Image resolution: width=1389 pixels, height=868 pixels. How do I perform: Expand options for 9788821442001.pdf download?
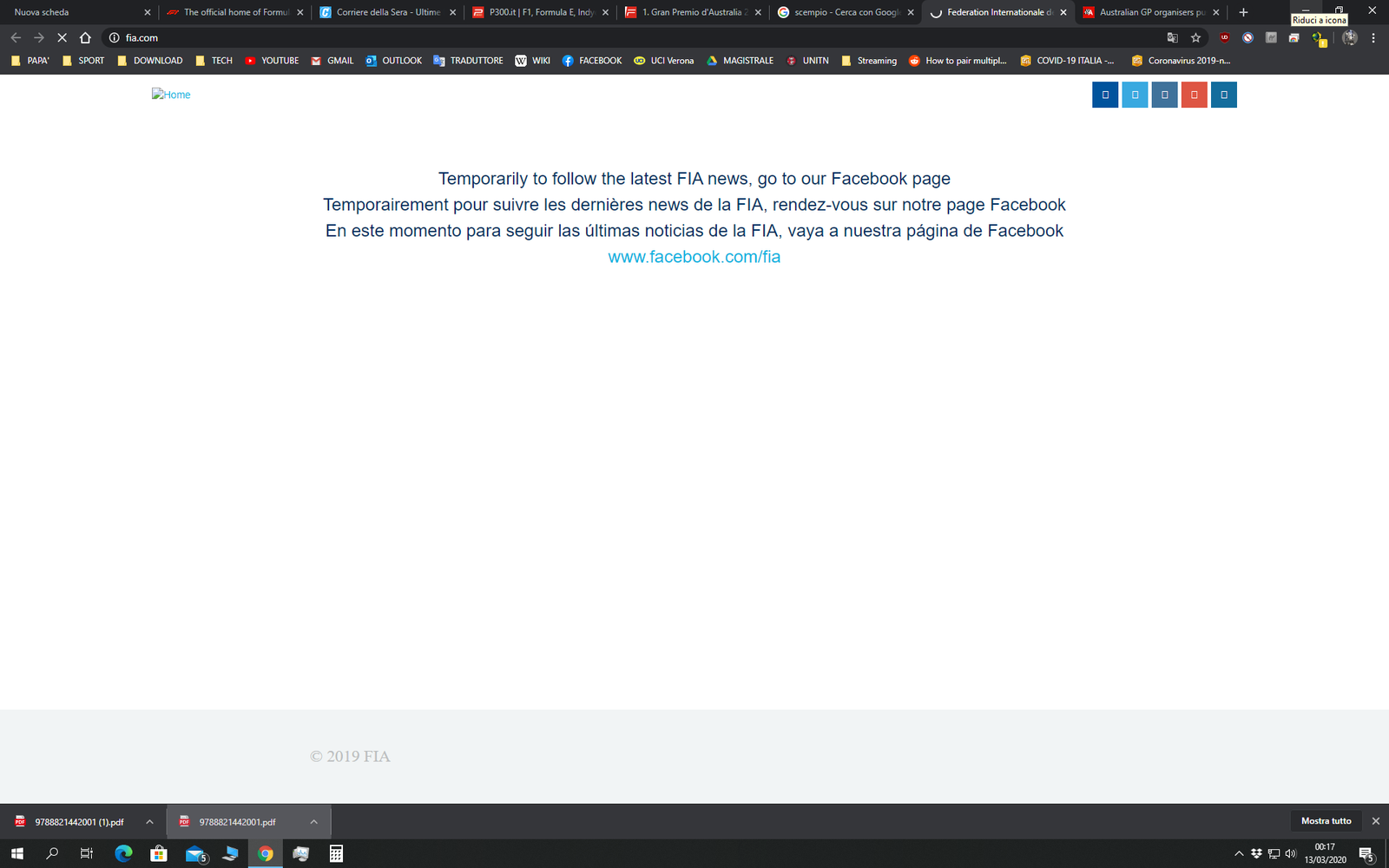pyautogui.click(x=313, y=822)
